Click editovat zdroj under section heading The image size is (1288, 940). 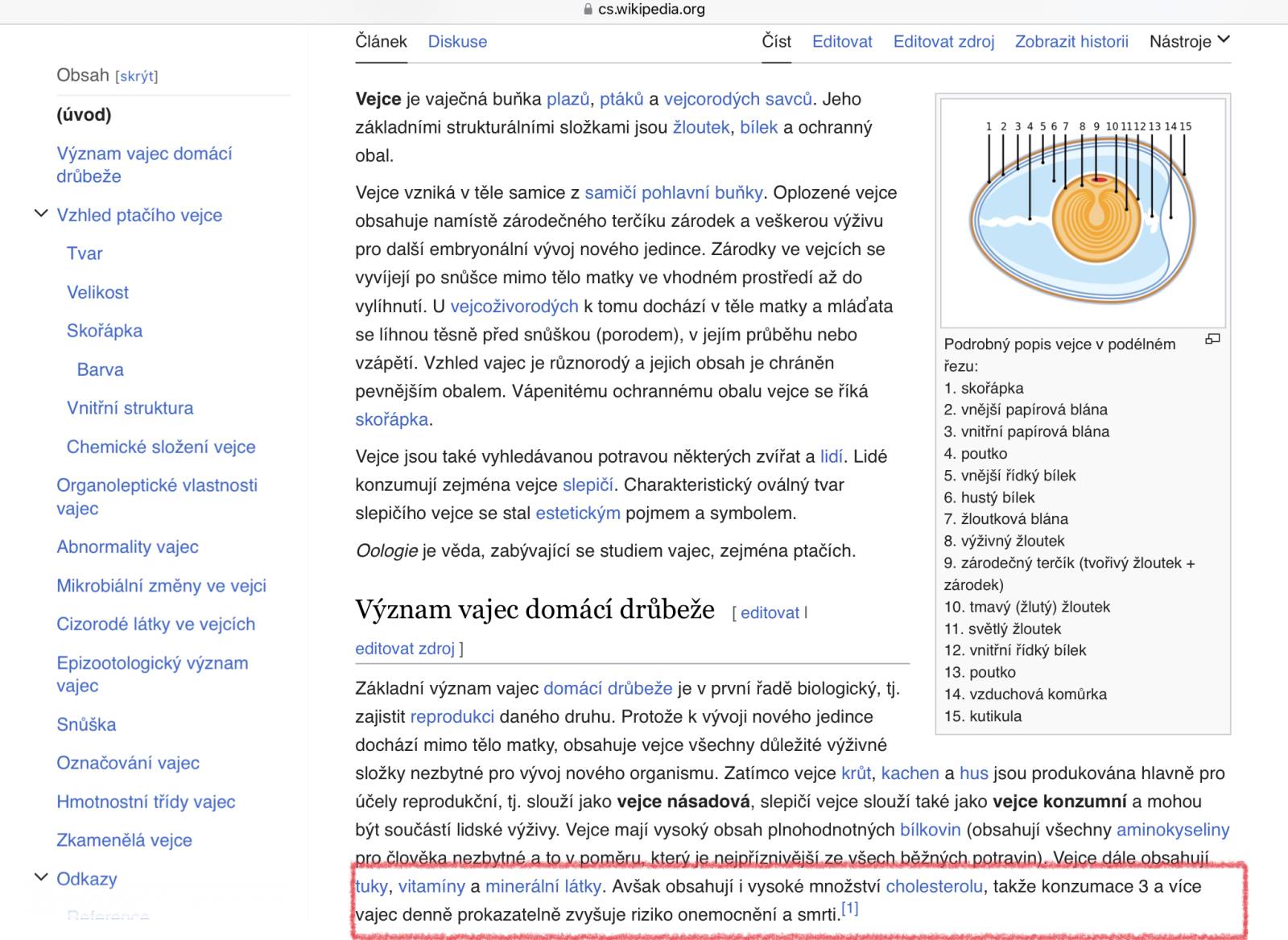coord(405,649)
